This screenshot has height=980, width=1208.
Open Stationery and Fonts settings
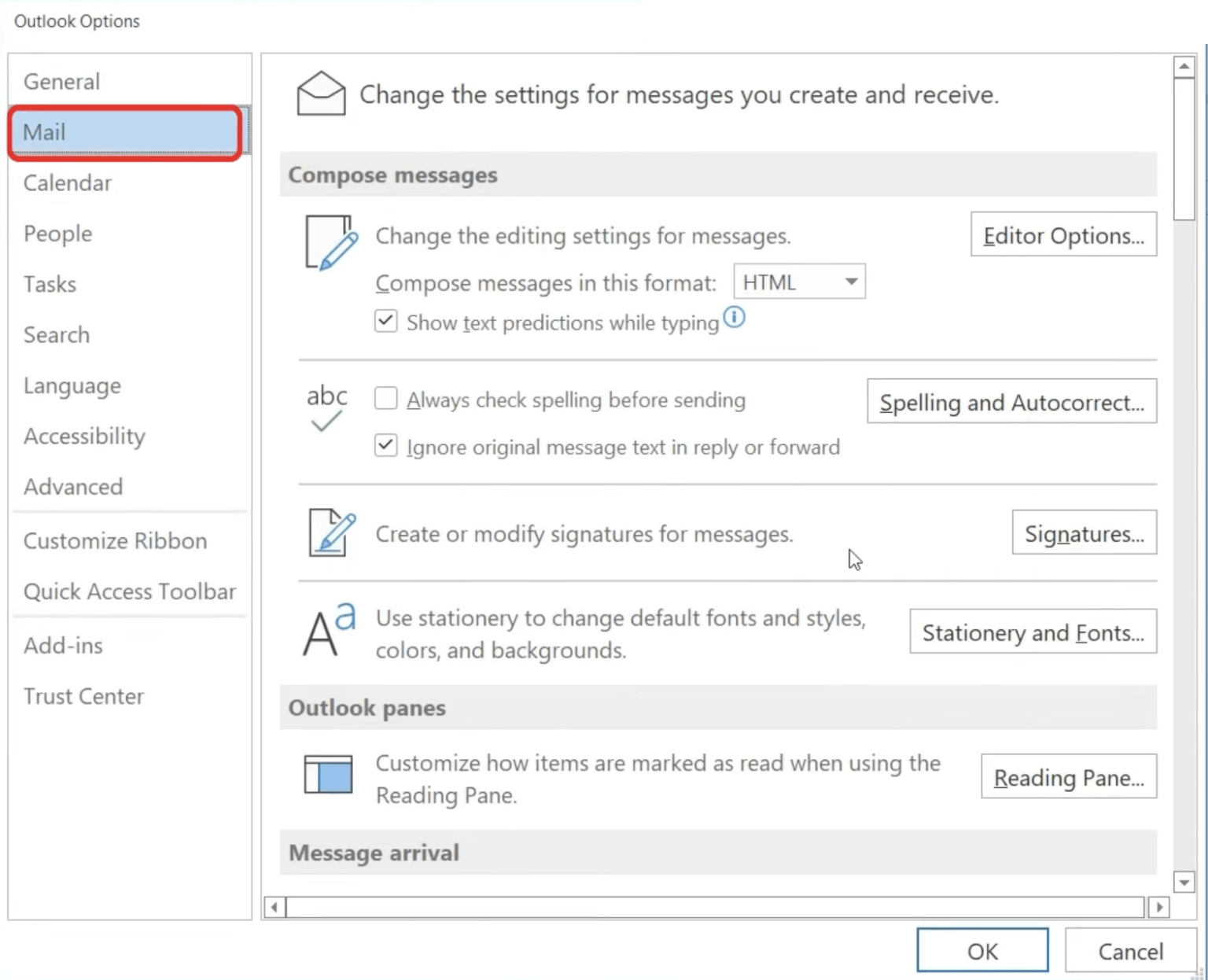(x=1033, y=632)
